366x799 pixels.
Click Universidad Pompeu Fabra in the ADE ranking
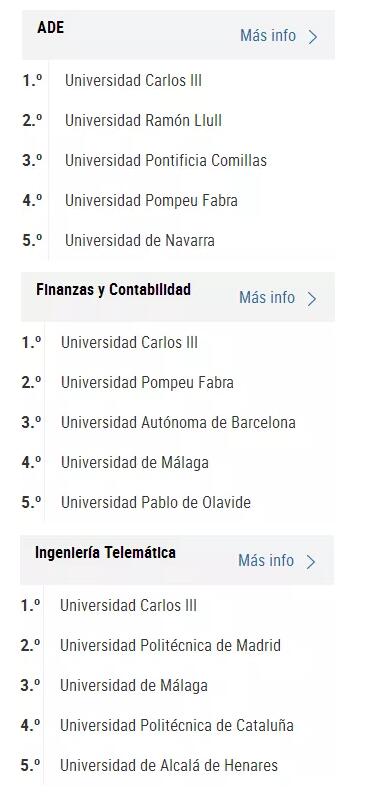pyautogui.click(x=151, y=201)
